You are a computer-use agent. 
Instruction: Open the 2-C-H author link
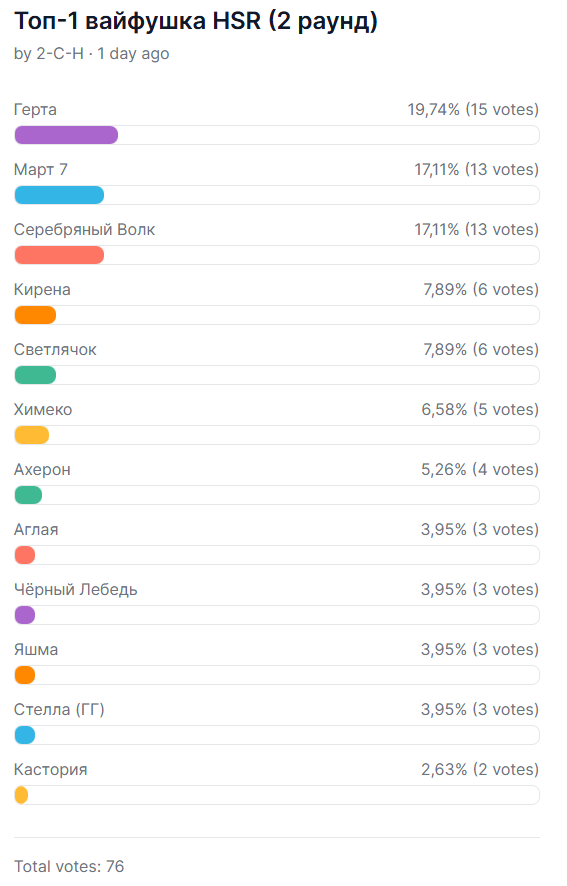(x=60, y=54)
